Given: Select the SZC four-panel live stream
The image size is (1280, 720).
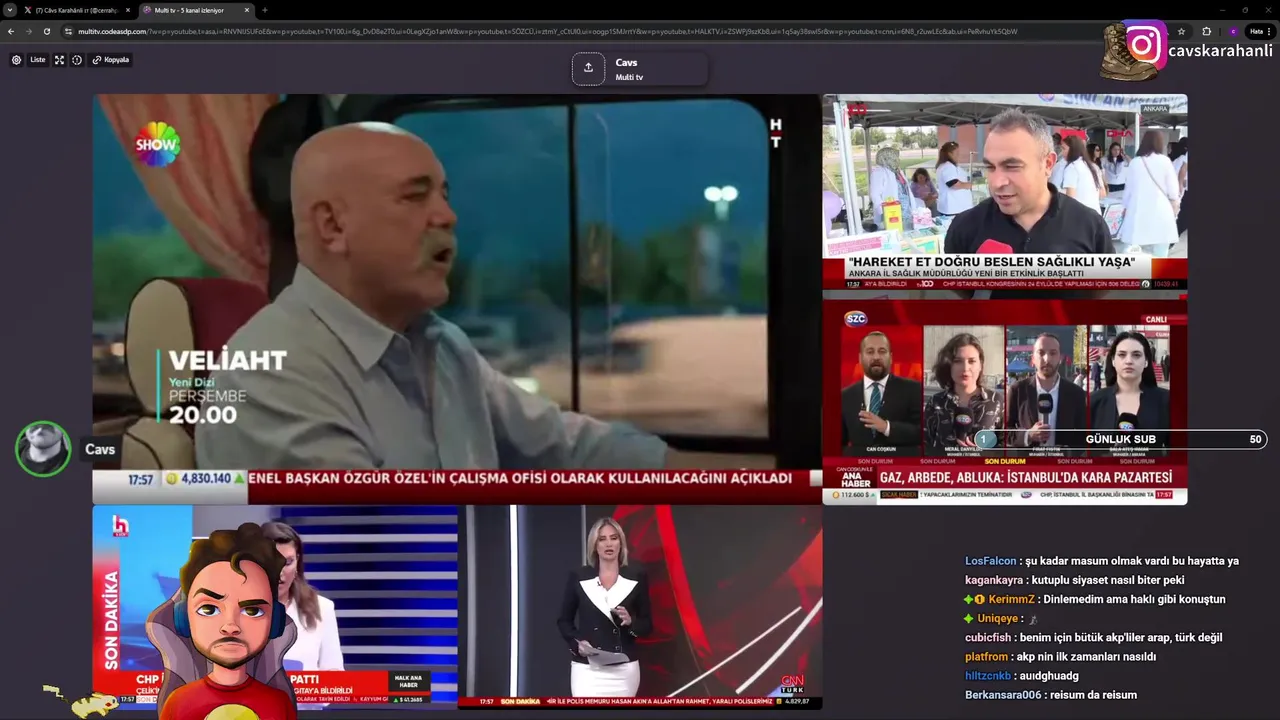Looking at the screenshot, I should tap(1005, 402).
